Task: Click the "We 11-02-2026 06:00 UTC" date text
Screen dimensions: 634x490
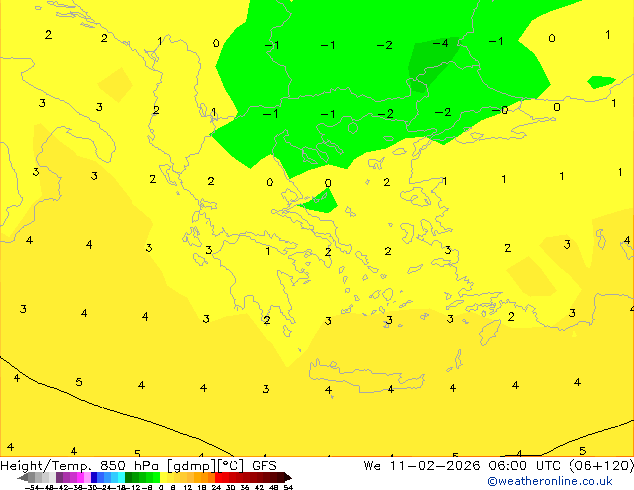Action: tap(464, 466)
